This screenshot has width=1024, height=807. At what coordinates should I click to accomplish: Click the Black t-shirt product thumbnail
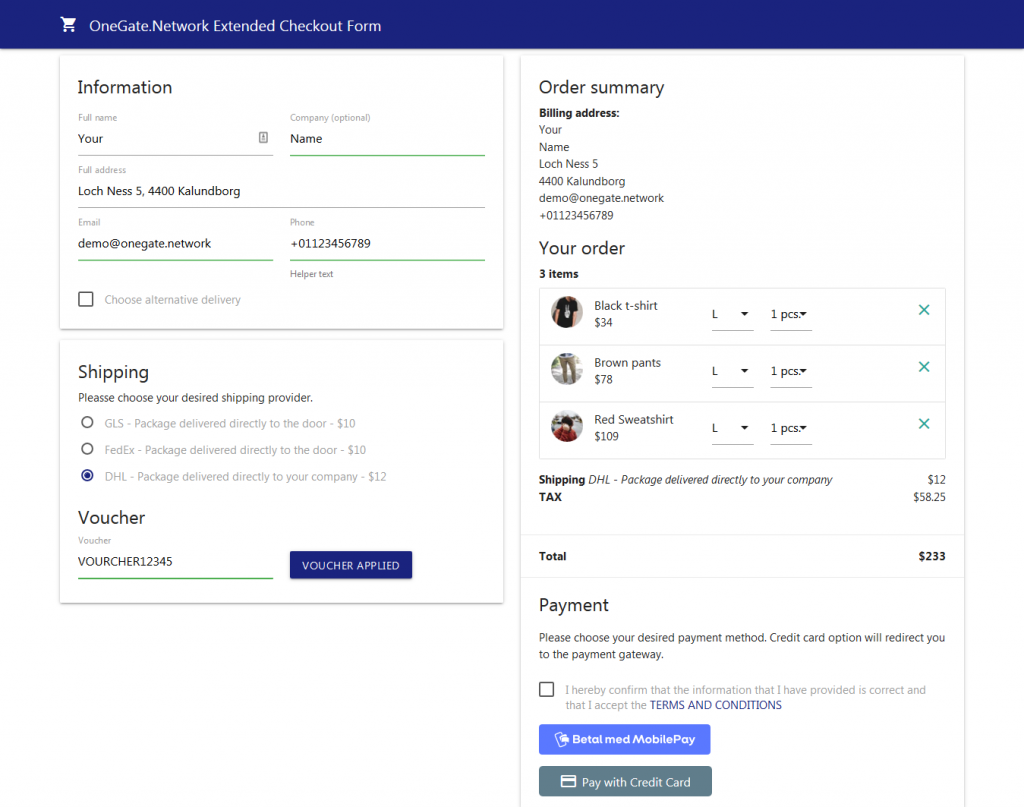(566, 312)
